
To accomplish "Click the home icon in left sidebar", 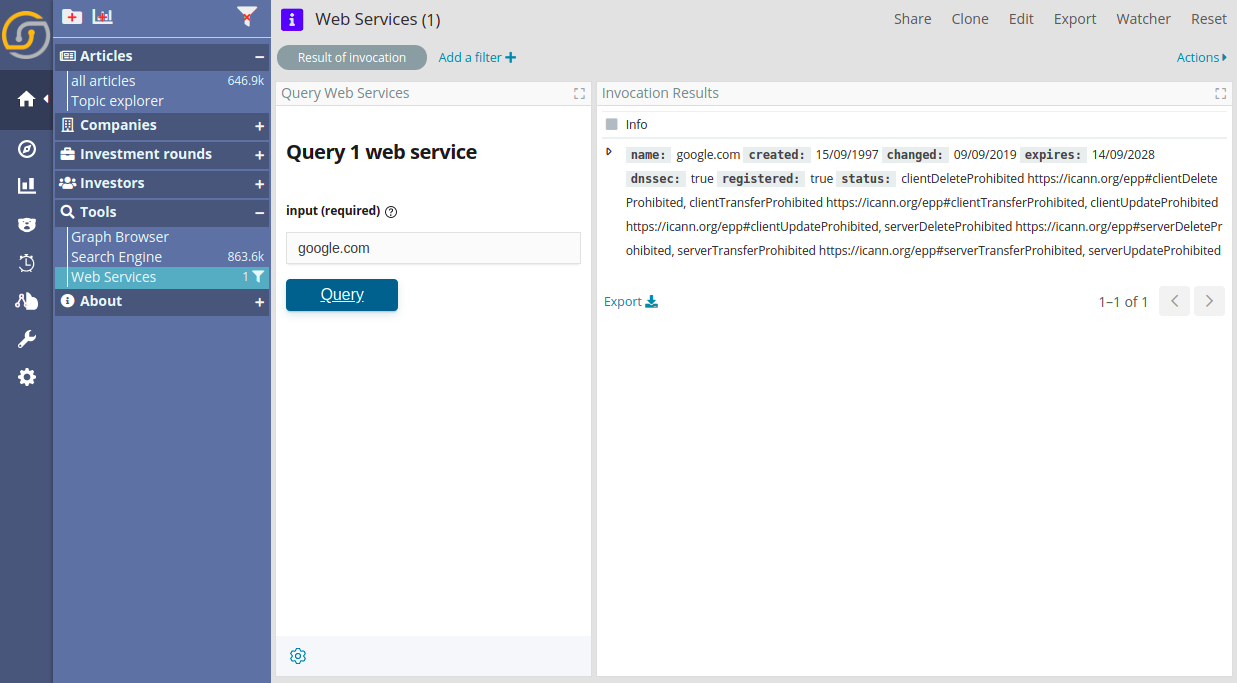I will pos(26,99).
